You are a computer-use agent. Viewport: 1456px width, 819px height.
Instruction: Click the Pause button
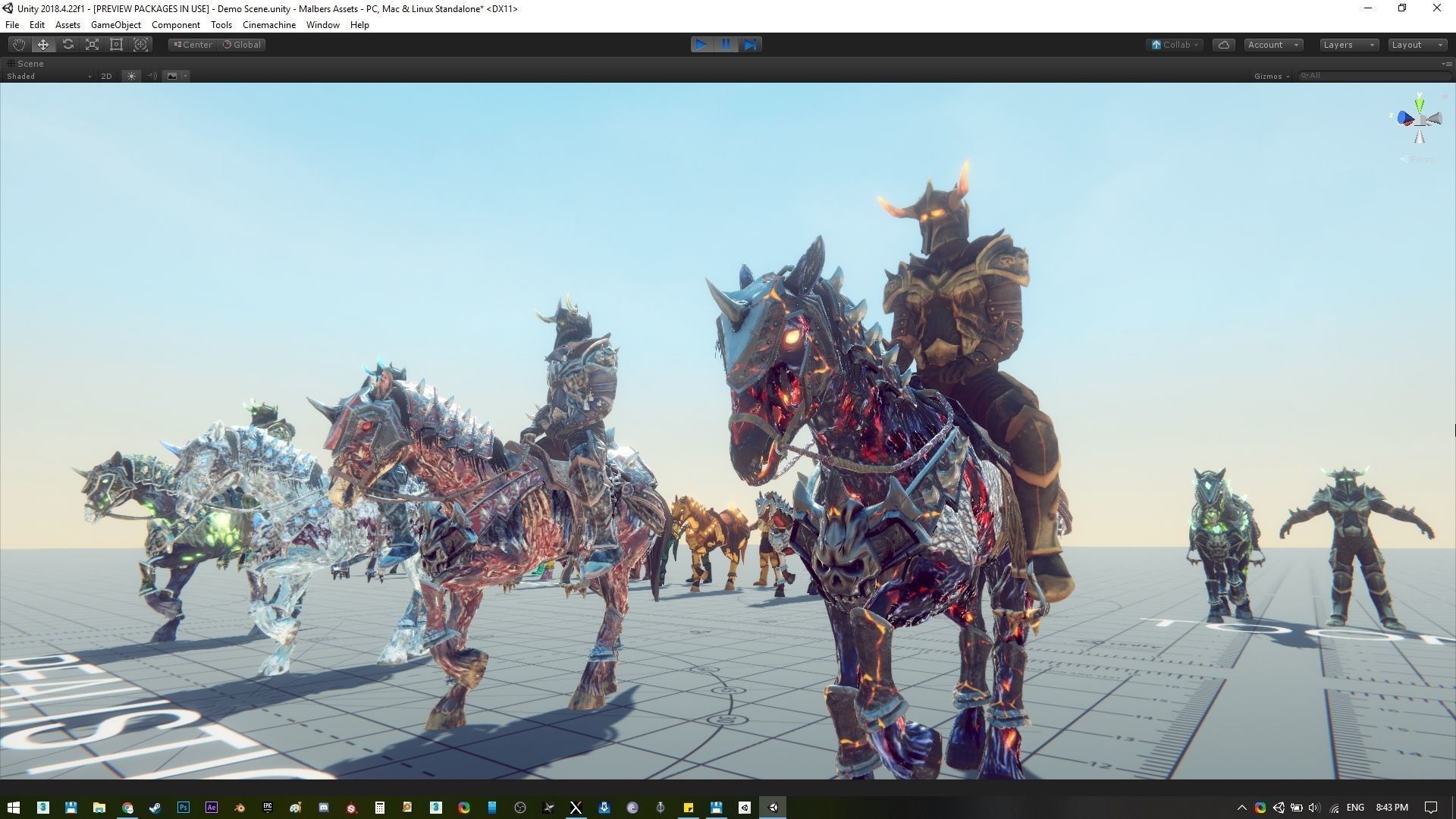(726, 45)
